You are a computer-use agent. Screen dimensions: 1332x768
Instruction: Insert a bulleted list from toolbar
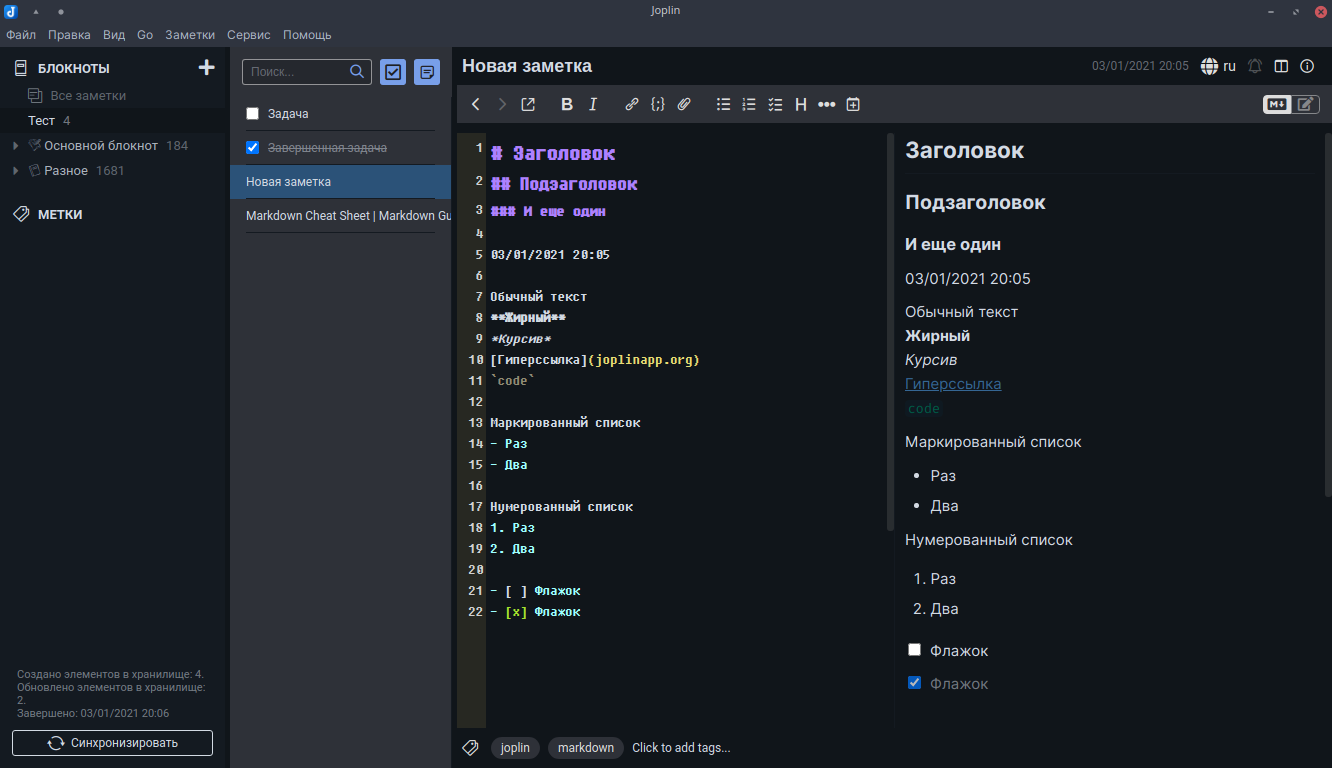(x=723, y=104)
